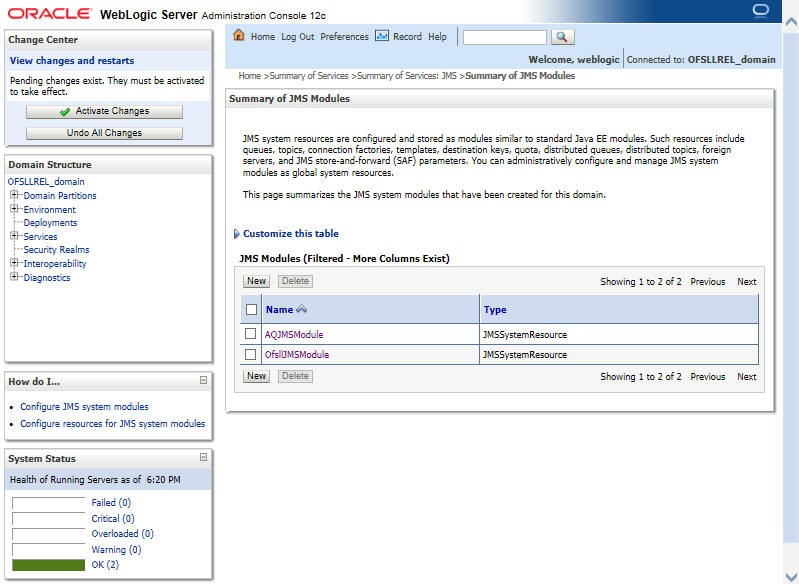Click the green check on Activate Changes
The height and width of the screenshot is (584, 799).
pos(65,112)
